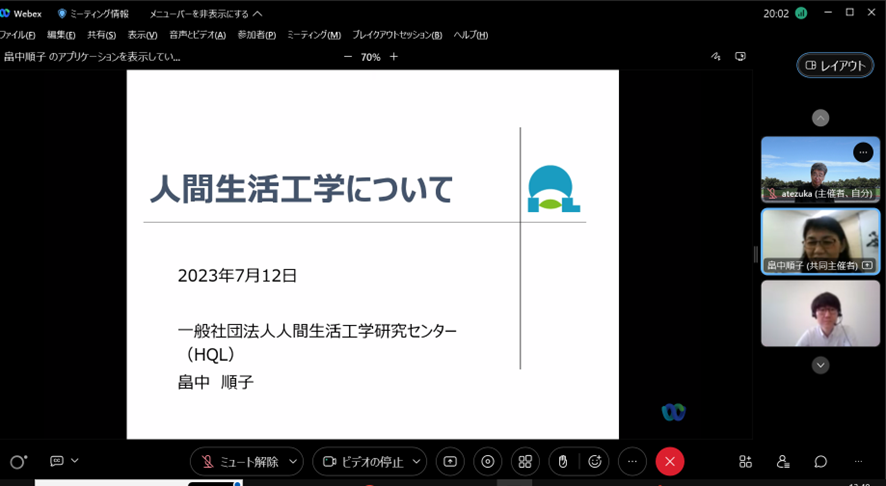The width and height of the screenshot is (886, 486).
Task: Open the ブレイクアウトセッション(B) menu
Action: click(x=397, y=35)
